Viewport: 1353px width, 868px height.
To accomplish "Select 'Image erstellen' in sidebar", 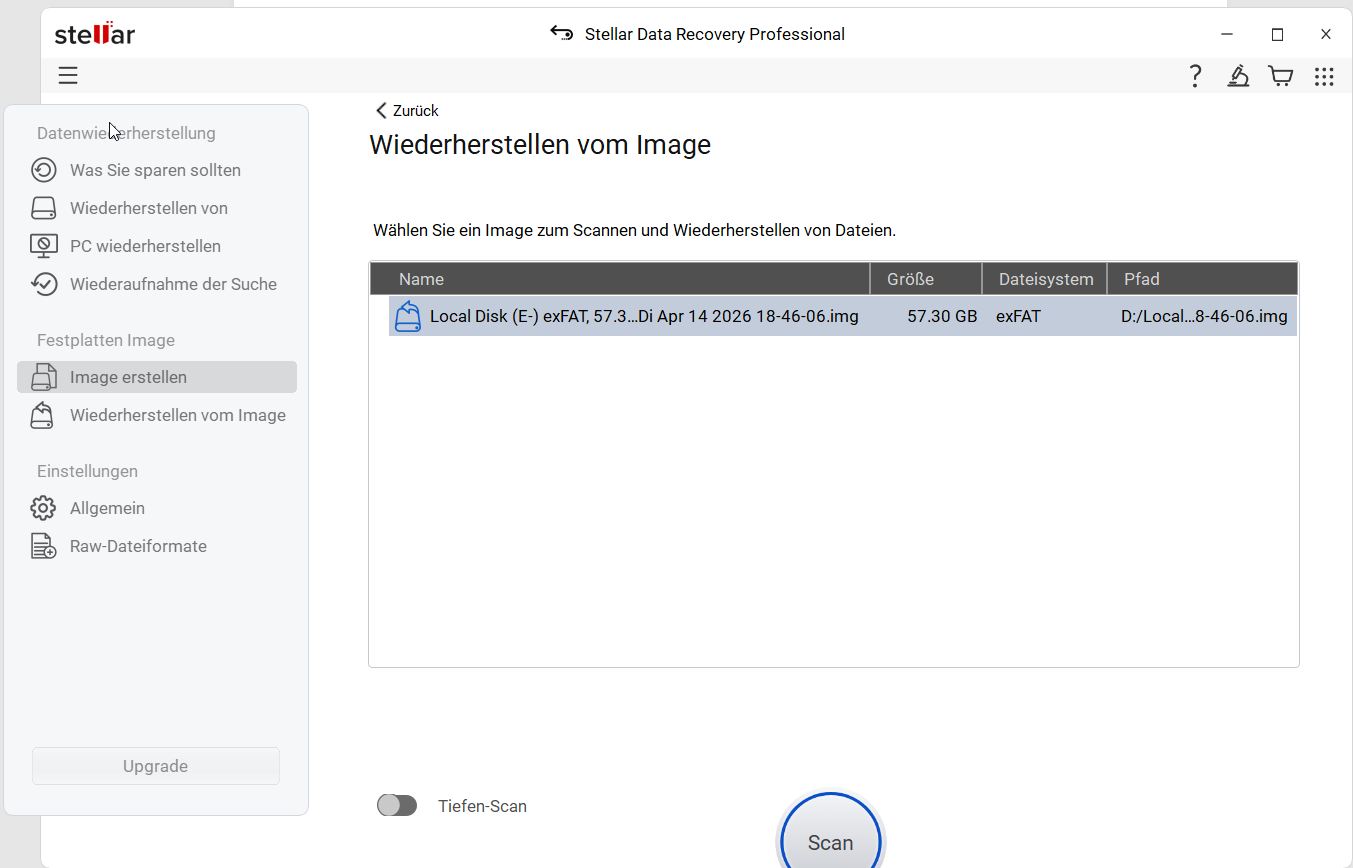I will [x=157, y=377].
